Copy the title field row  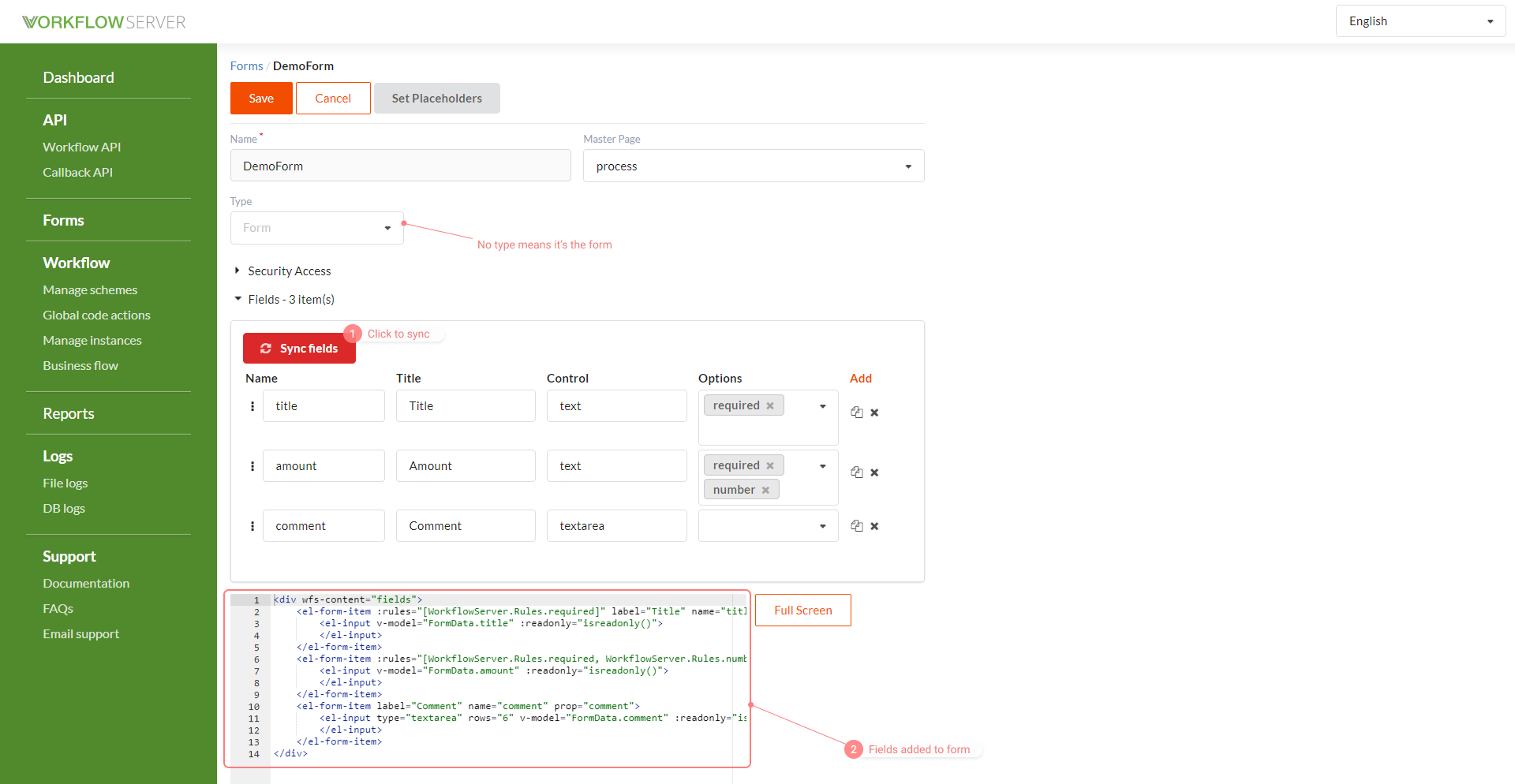(856, 413)
